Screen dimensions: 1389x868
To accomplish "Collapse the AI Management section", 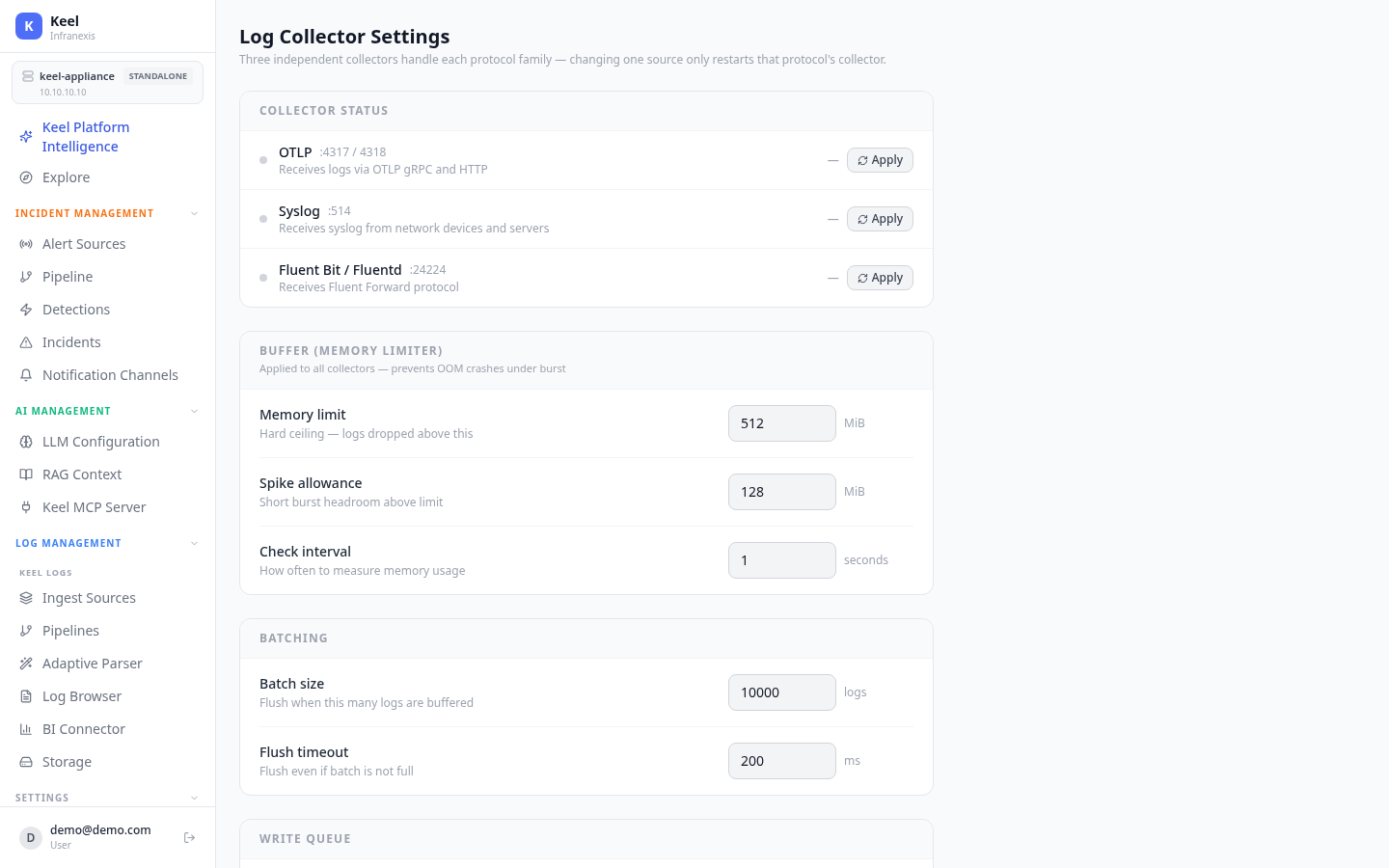I will [194, 412].
